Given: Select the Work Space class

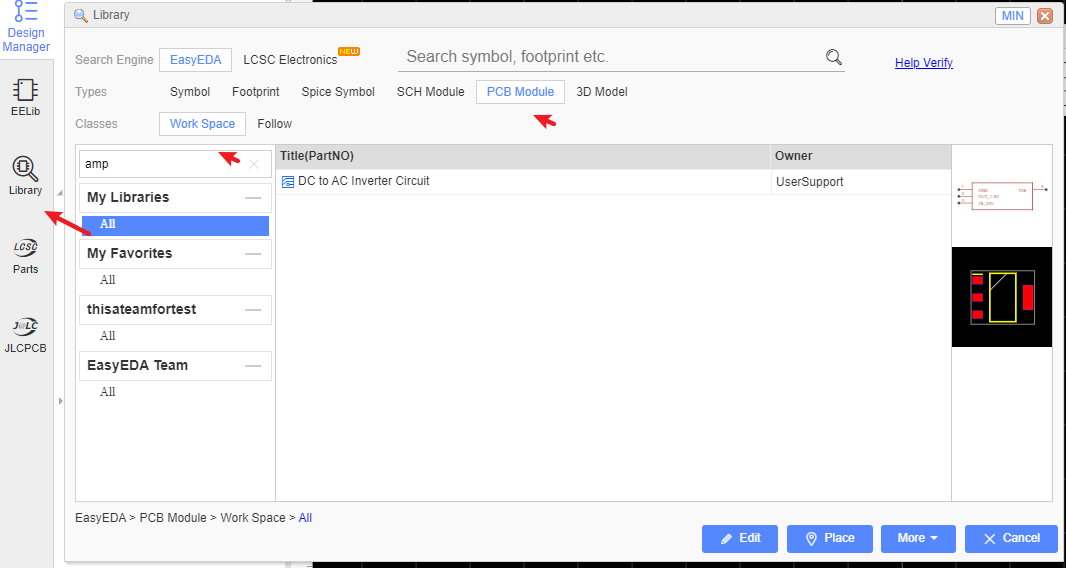Looking at the screenshot, I should [x=203, y=124].
